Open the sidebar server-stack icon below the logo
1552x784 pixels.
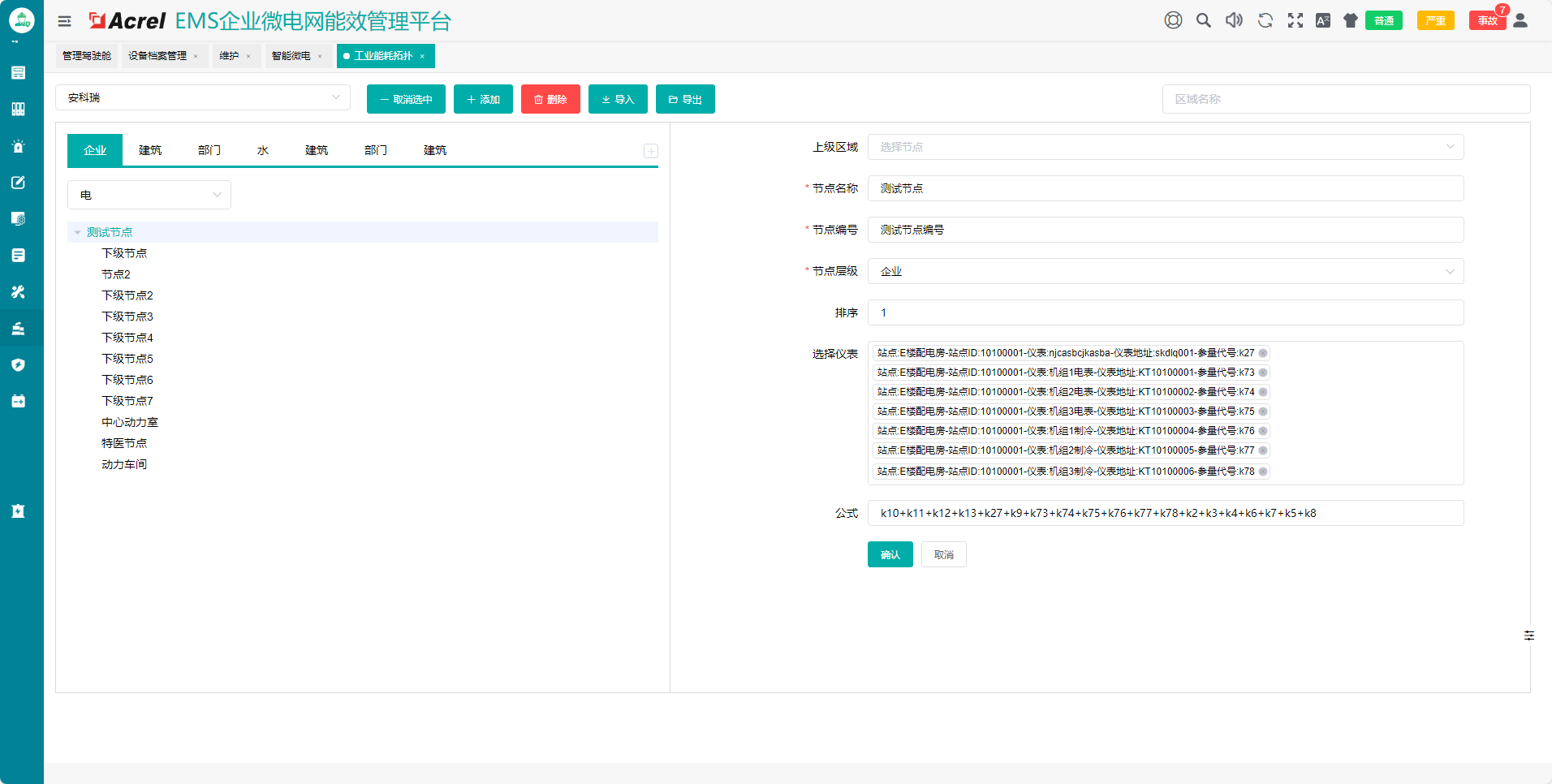point(18,73)
